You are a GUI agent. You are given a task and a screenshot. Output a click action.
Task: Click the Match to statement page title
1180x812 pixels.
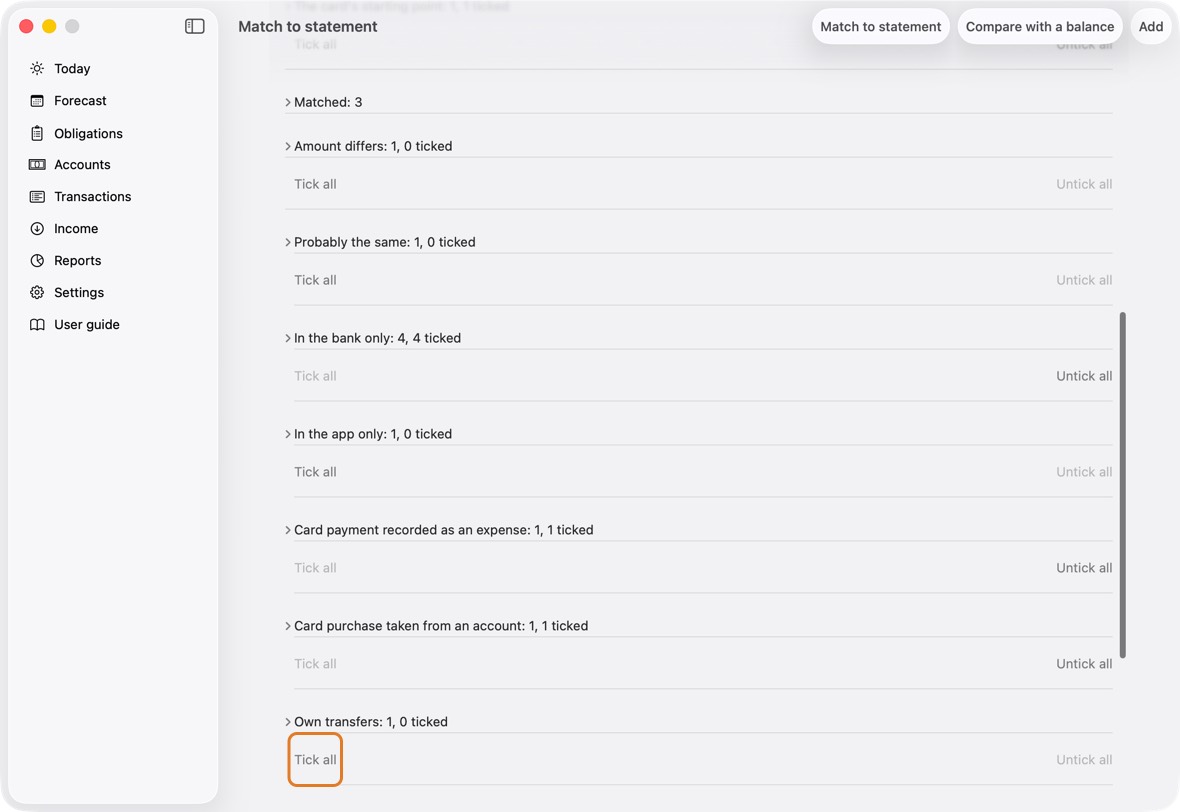click(x=308, y=26)
